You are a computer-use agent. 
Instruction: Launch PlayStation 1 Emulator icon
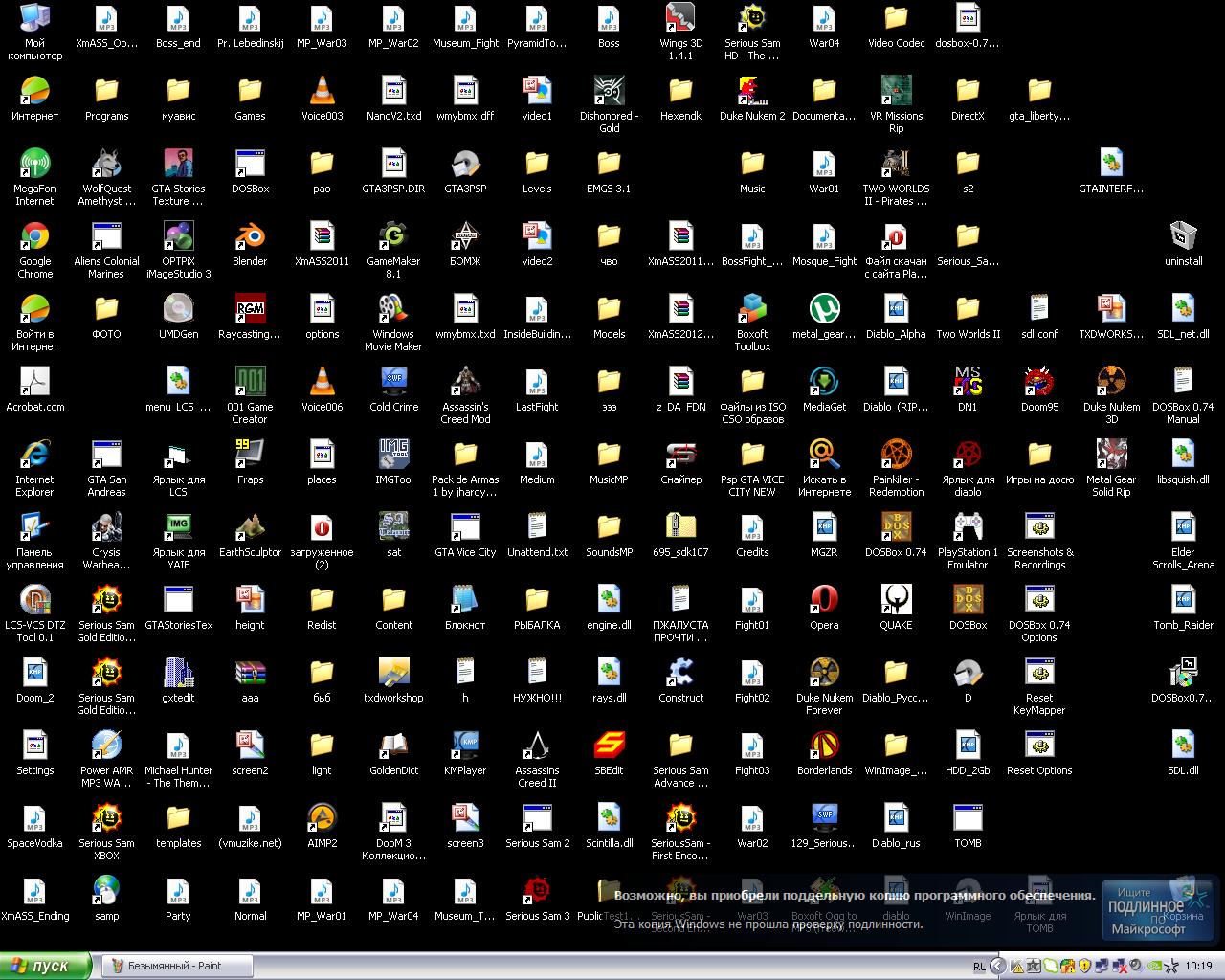point(968,526)
